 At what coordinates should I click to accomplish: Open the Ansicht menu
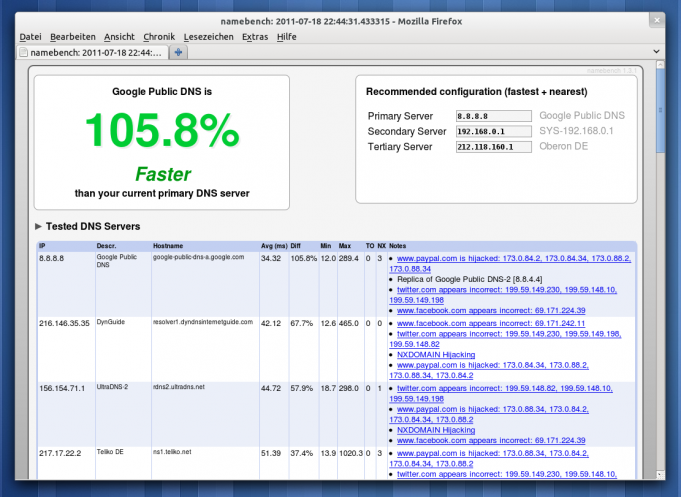tap(119, 36)
